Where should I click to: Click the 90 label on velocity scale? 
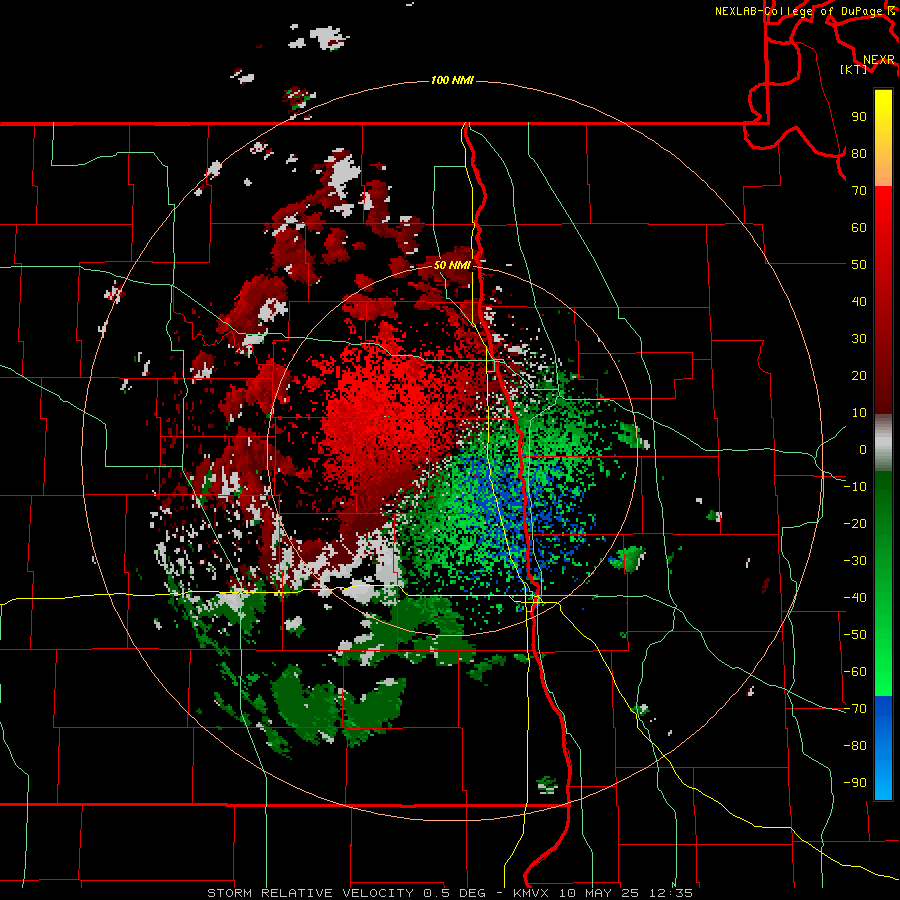(859, 117)
